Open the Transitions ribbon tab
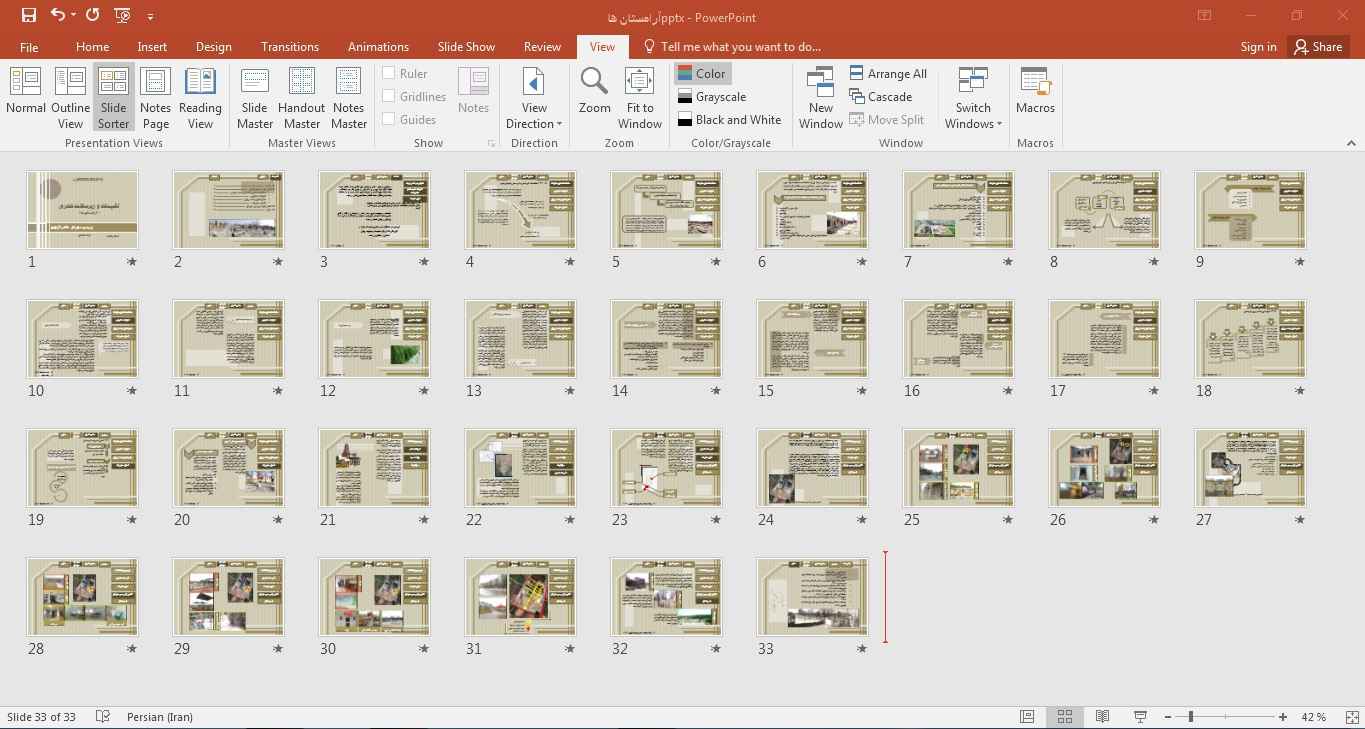 pyautogui.click(x=289, y=47)
